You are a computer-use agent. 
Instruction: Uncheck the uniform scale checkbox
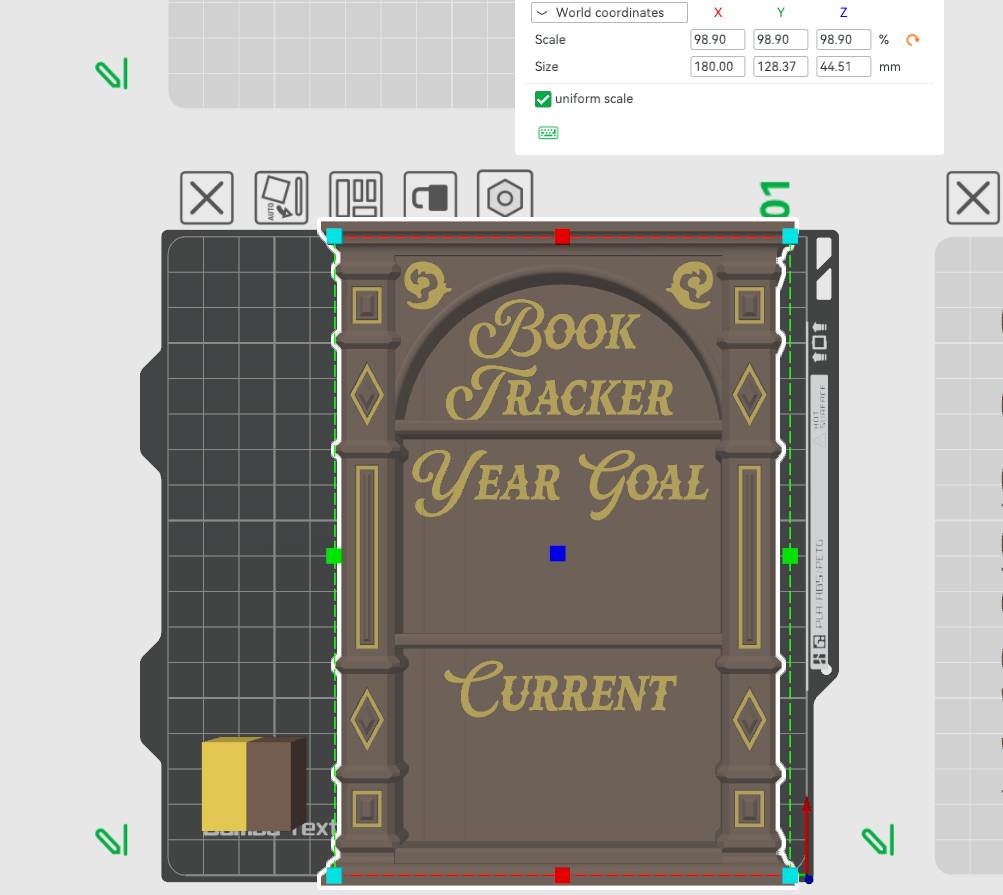coord(542,99)
